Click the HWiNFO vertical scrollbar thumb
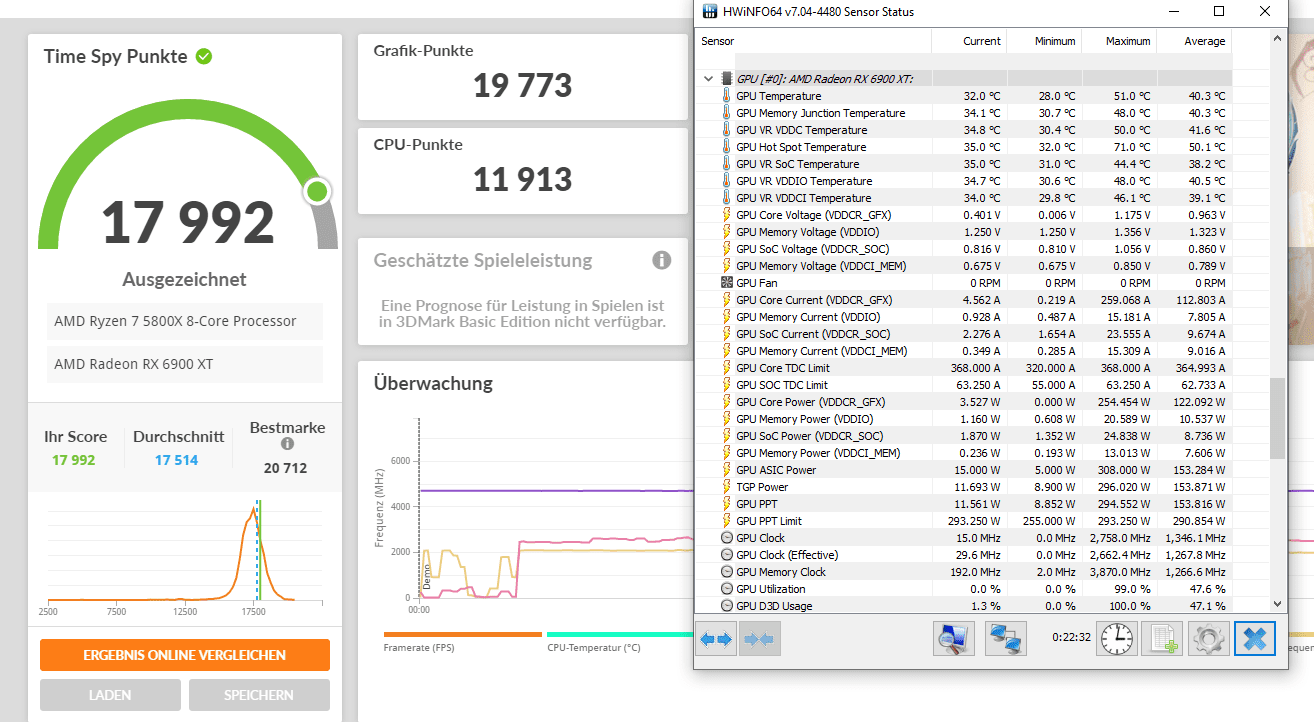 point(1277,419)
